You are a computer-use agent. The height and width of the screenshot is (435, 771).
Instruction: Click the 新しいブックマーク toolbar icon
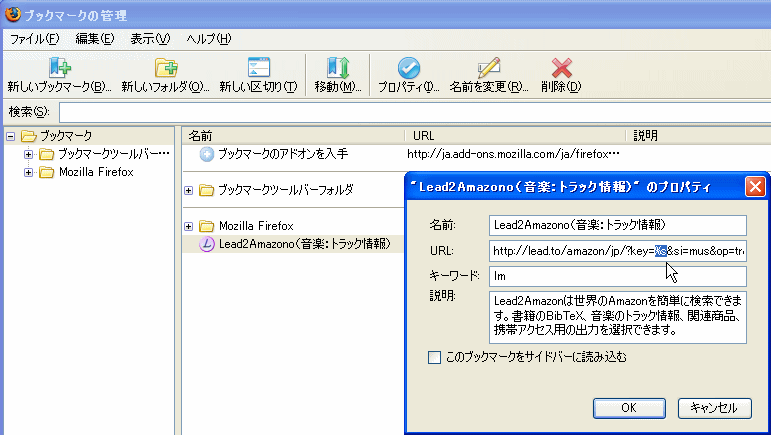[x=59, y=67]
